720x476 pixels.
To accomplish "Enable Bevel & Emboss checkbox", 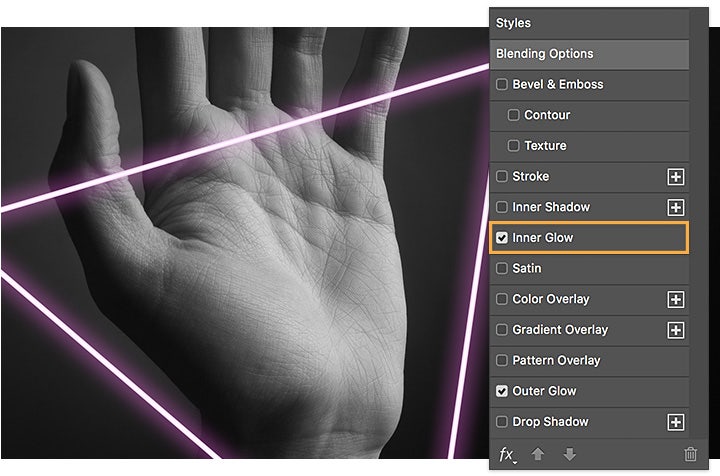I will (502, 85).
